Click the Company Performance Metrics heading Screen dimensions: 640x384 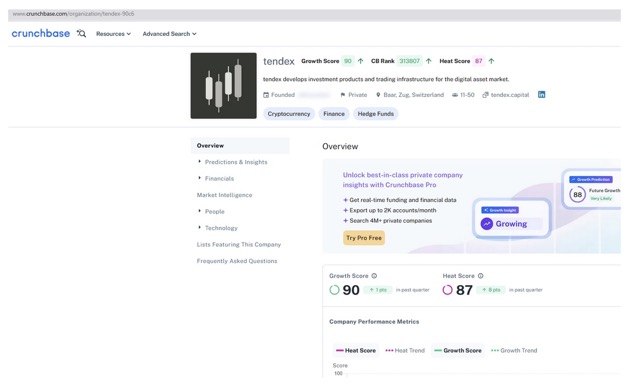(374, 322)
